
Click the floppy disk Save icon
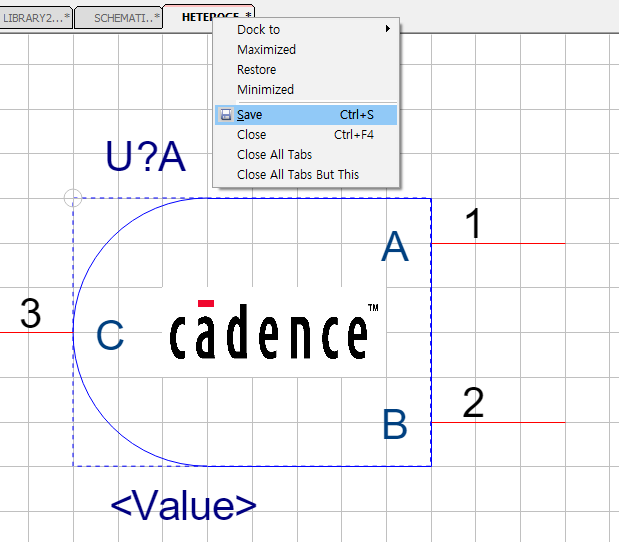coord(226,115)
